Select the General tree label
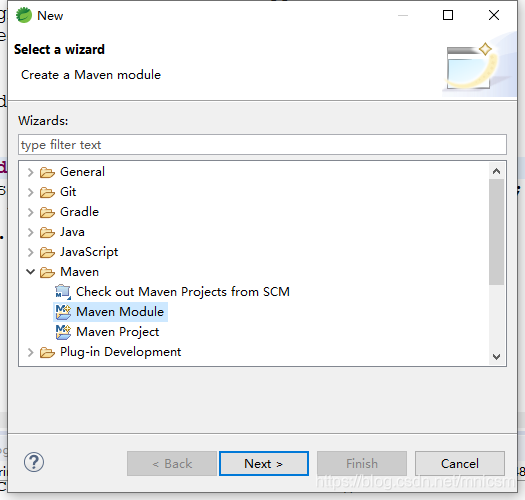The image size is (525, 500). point(82,172)
